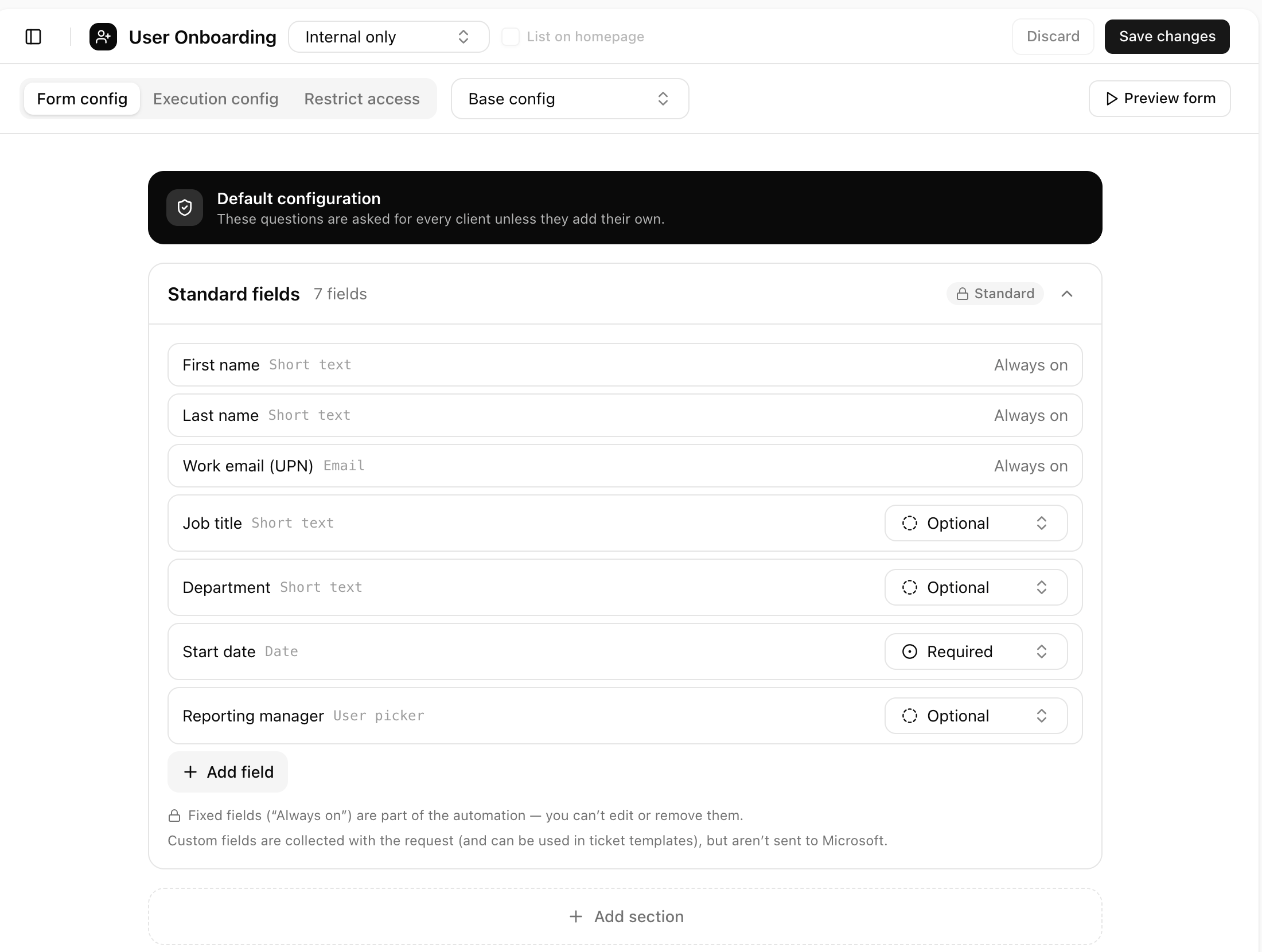Screen dimensions: 1262x952
Task: Click the Standard badge
Action: (x=995, y=294)
